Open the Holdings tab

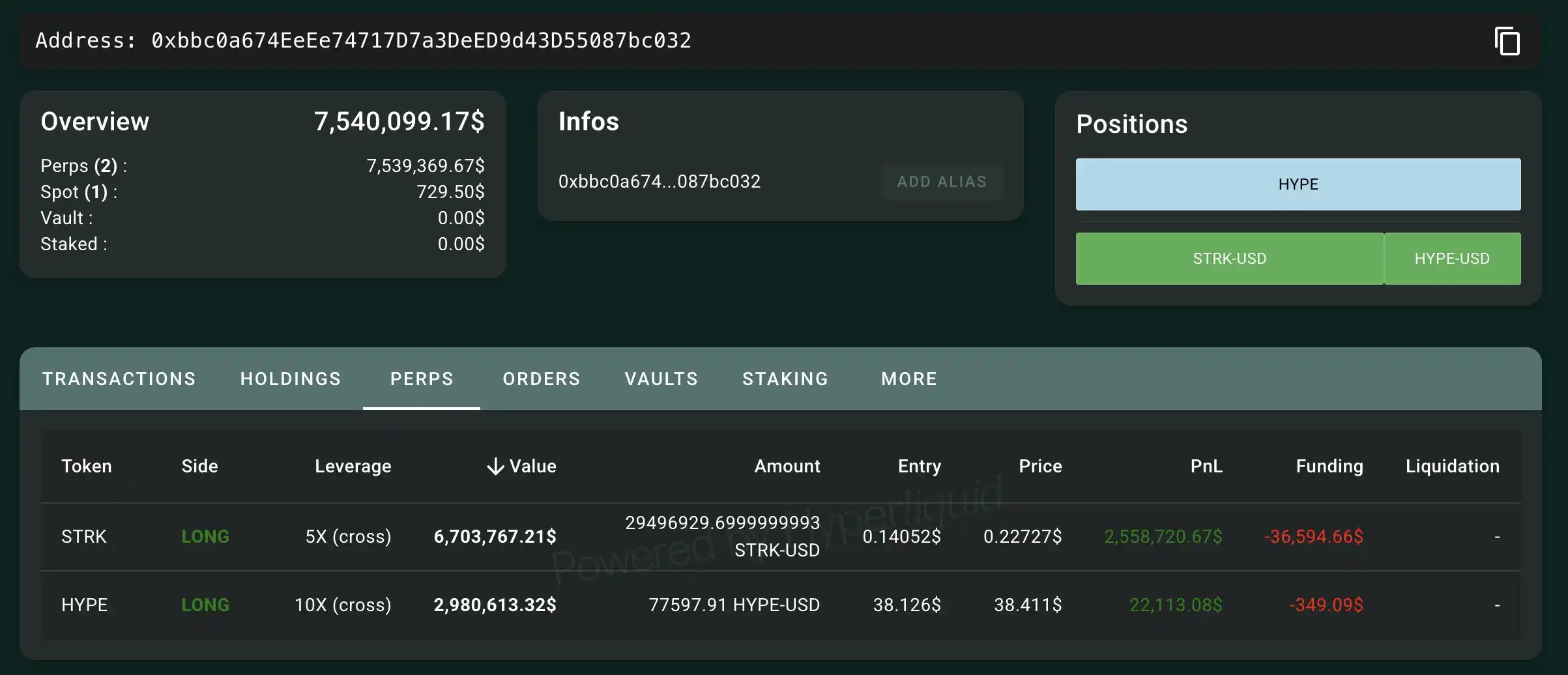point(291,379)
